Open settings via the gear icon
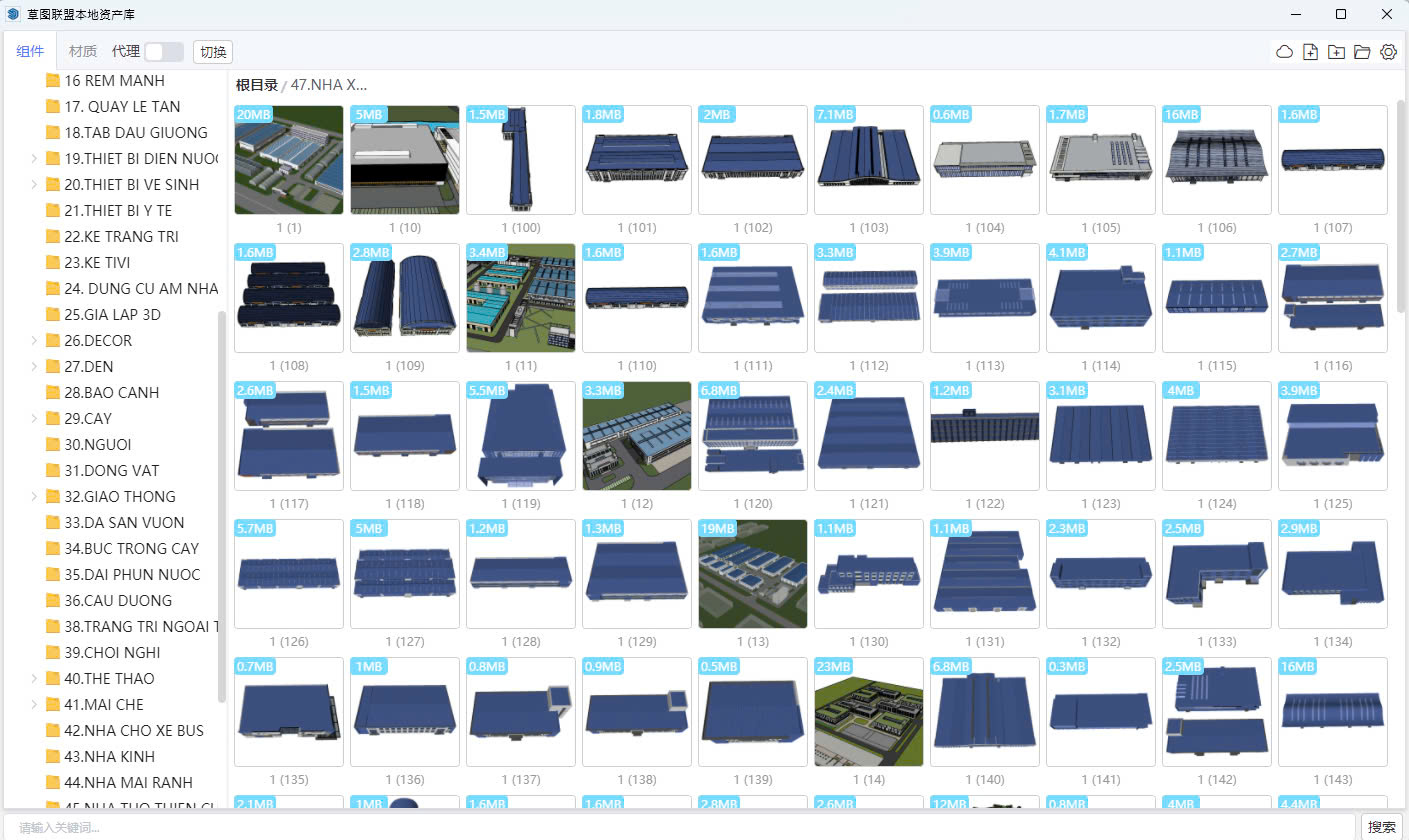 coord(1388,52)
